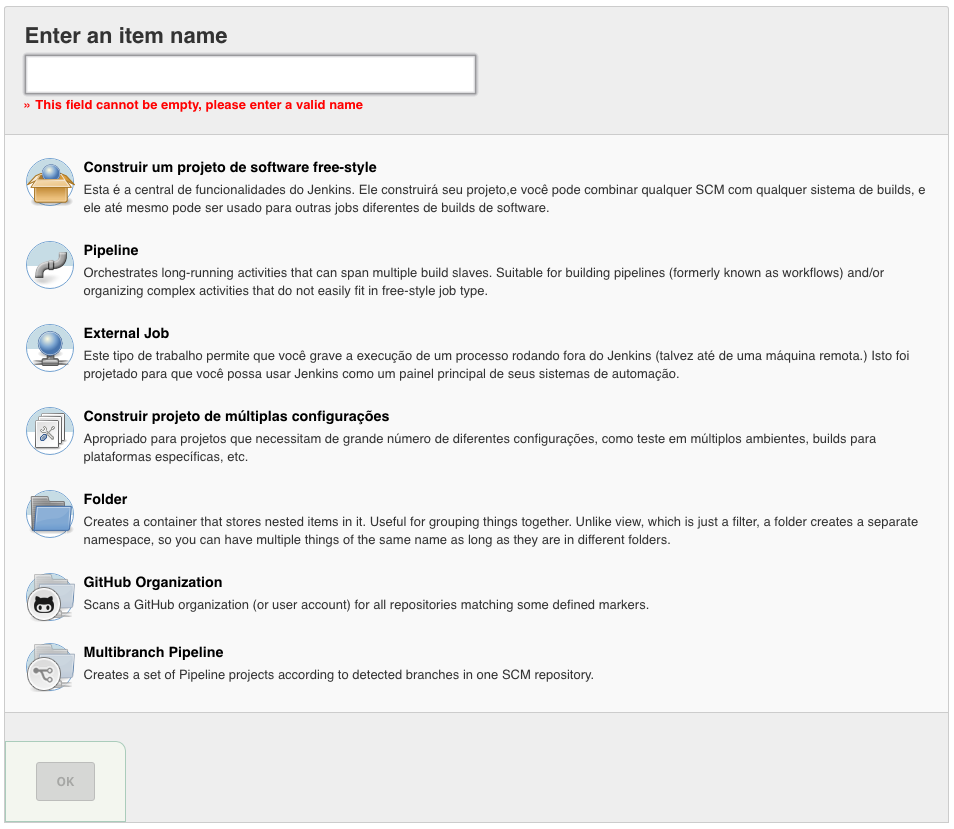Click the red 'This field cannot be empty' message
954x829 pixels.
coord(193,105)
